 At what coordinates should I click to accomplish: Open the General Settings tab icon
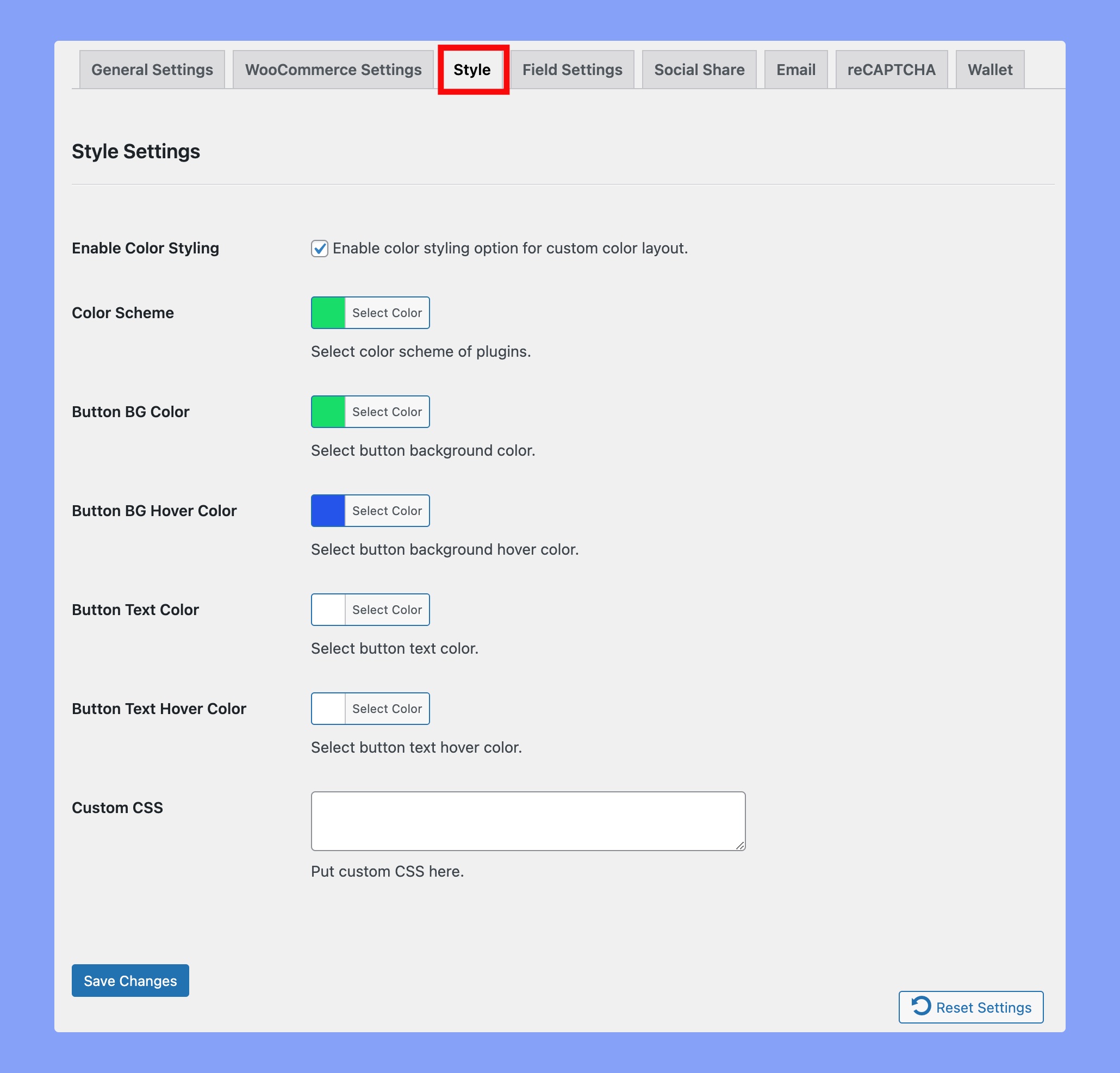tap(152, 69)
